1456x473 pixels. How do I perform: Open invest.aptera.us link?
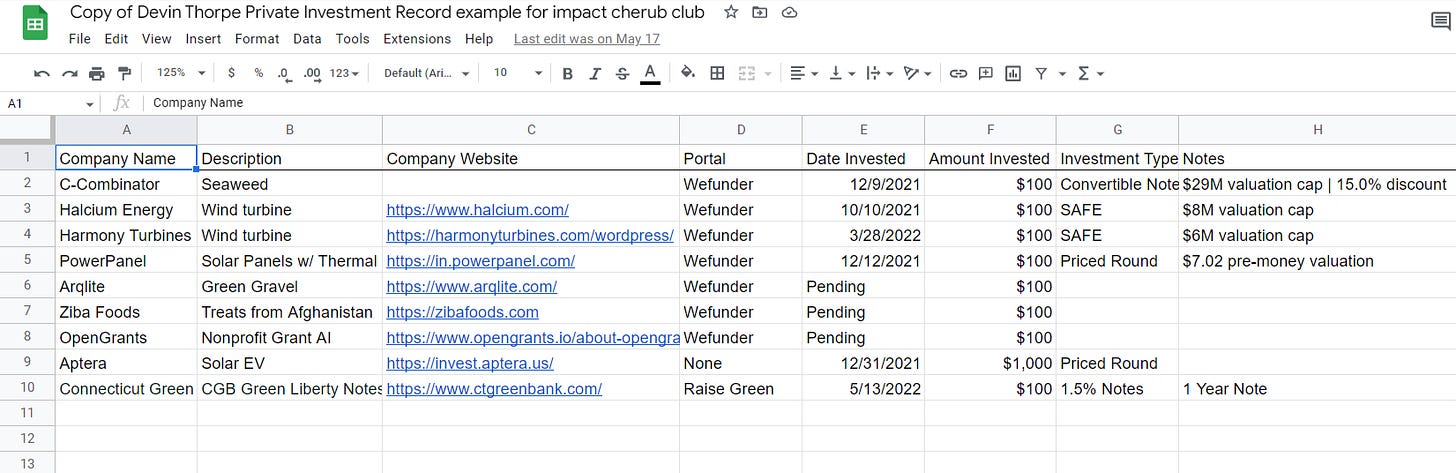coord(470,363)
